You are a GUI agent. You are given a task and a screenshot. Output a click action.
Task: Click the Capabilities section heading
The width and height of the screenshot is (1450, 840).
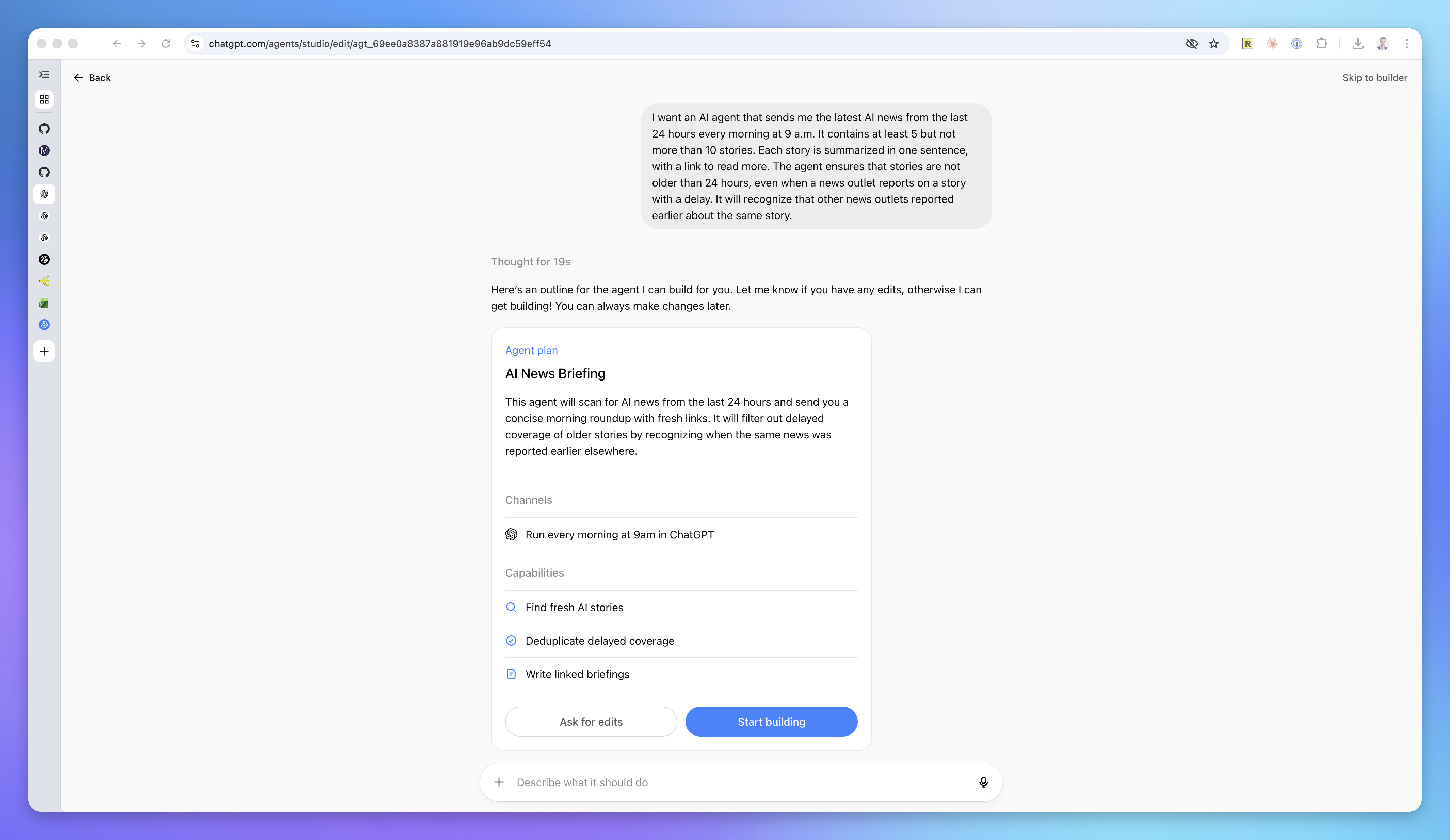coord(534,573)
